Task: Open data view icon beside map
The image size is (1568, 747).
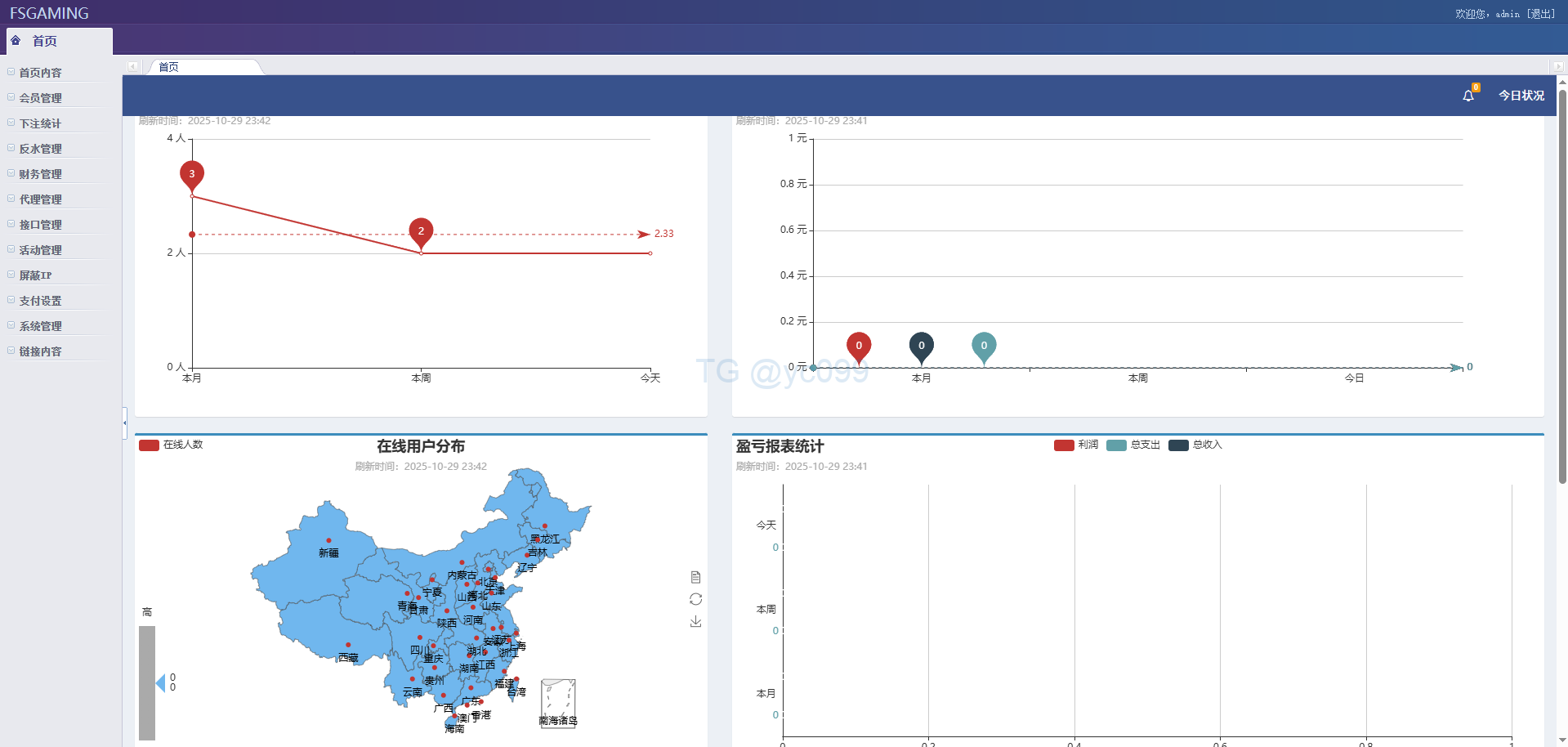Action: [x=695, y=577]
